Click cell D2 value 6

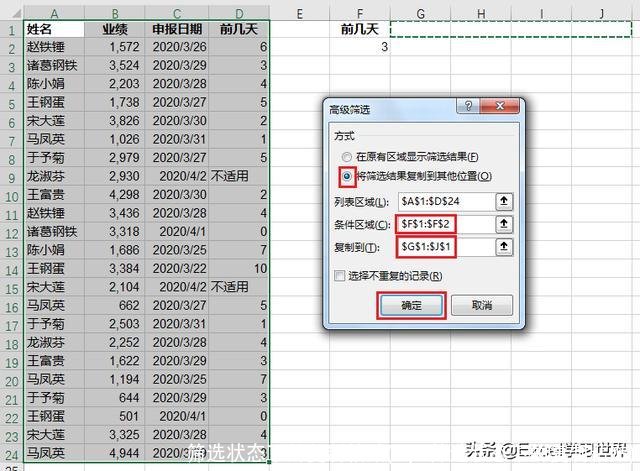(239, 47)
